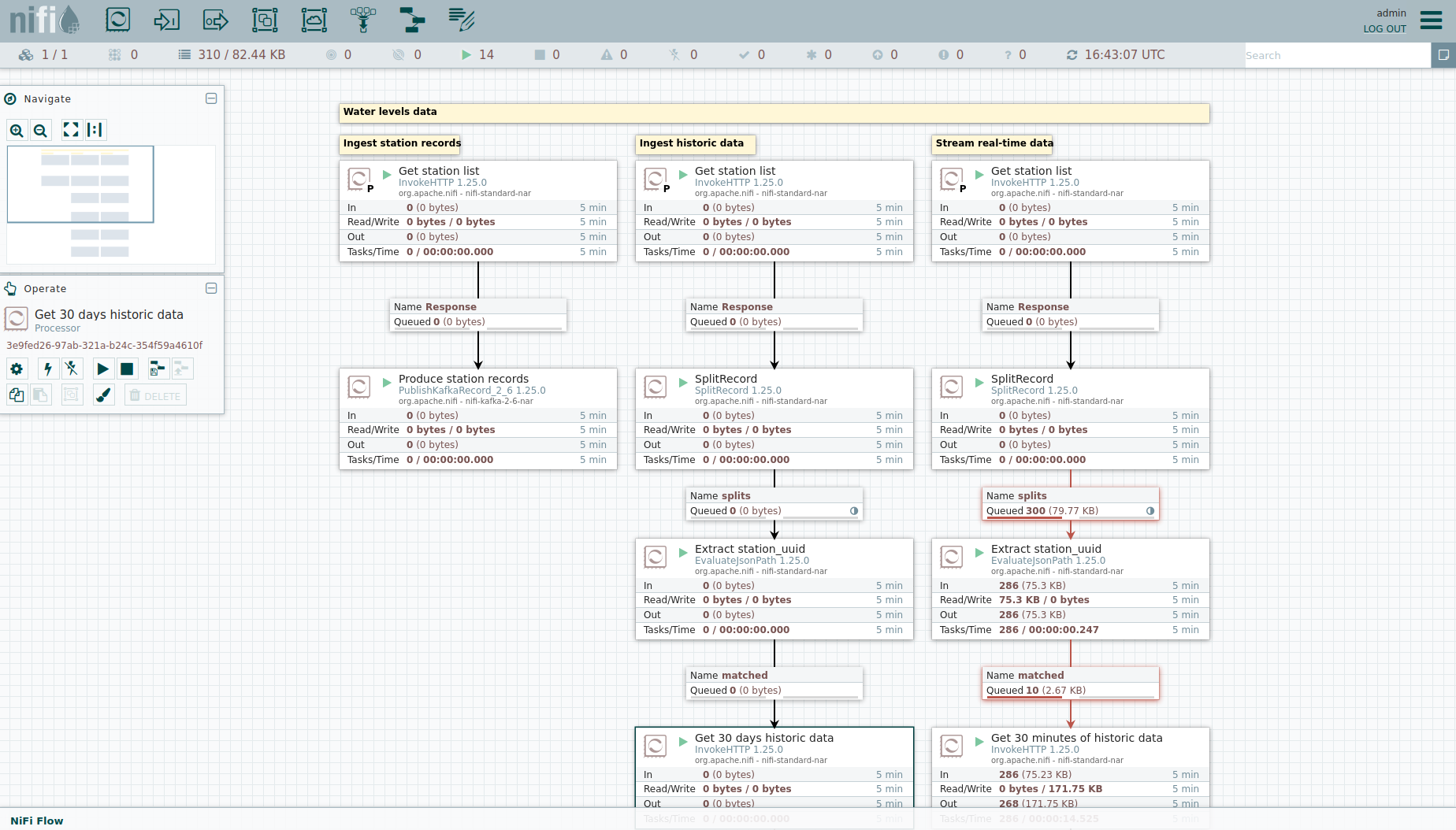Select the Processor component icon in toolbar

[117, 20]
